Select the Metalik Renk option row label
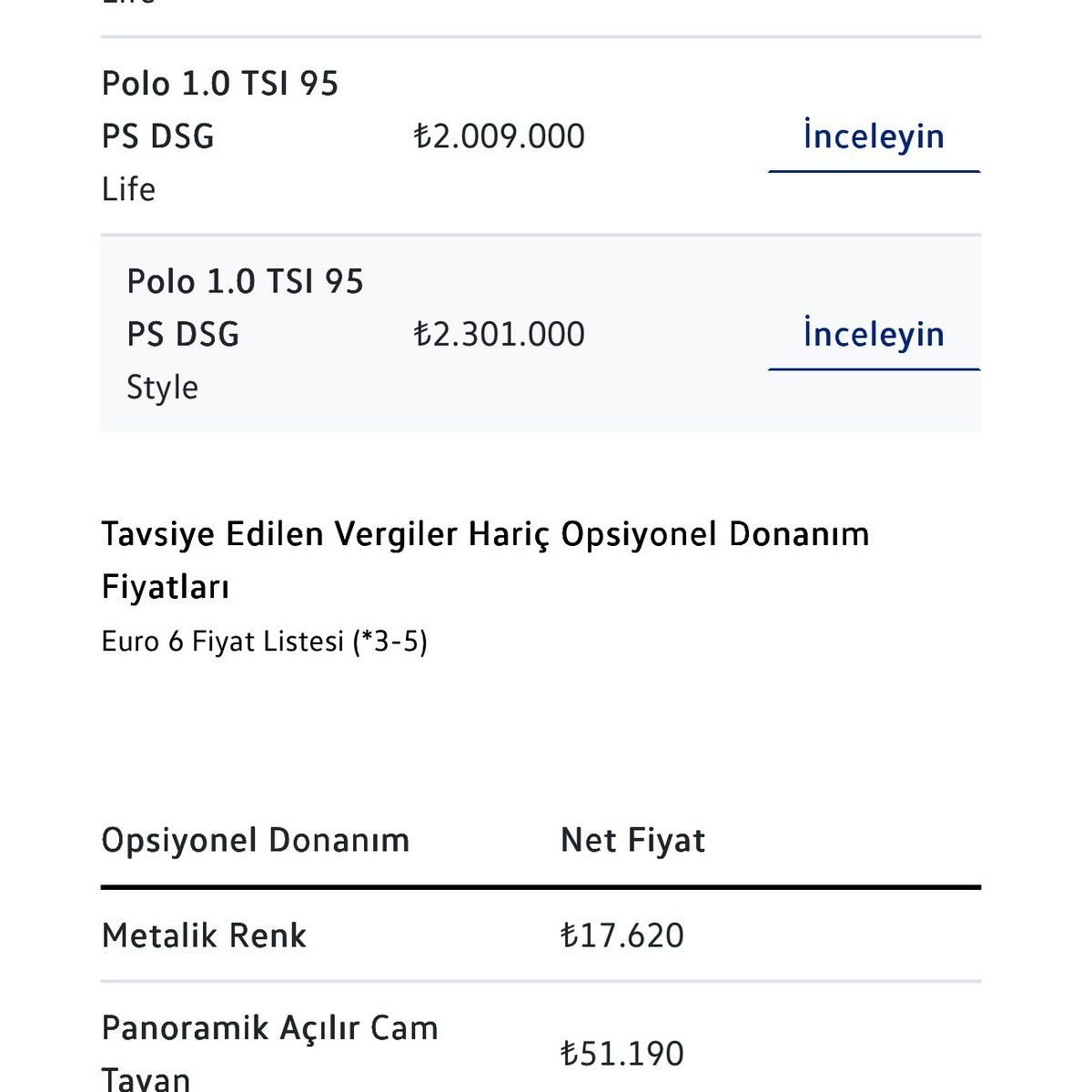This screenshot has width=1092, height=1092. pyautogui.click(x=205, y=935)
